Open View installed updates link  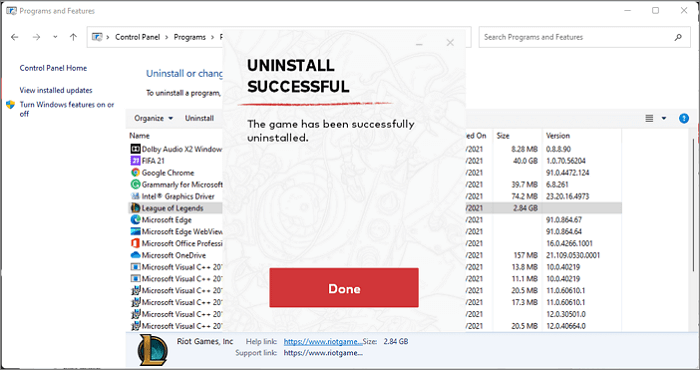click(x=56, y=90)
